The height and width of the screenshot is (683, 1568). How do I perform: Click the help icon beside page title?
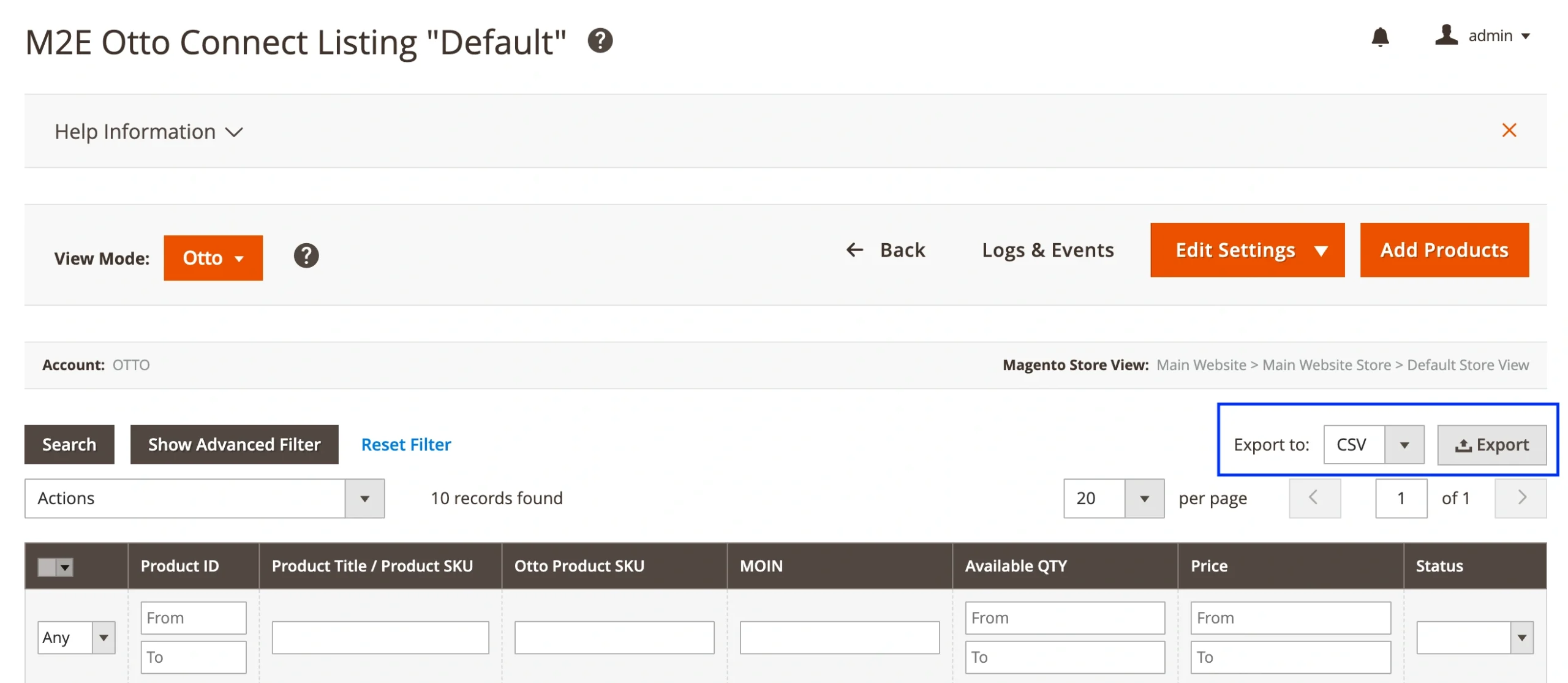pyautogui.click(x=600, y=41)
